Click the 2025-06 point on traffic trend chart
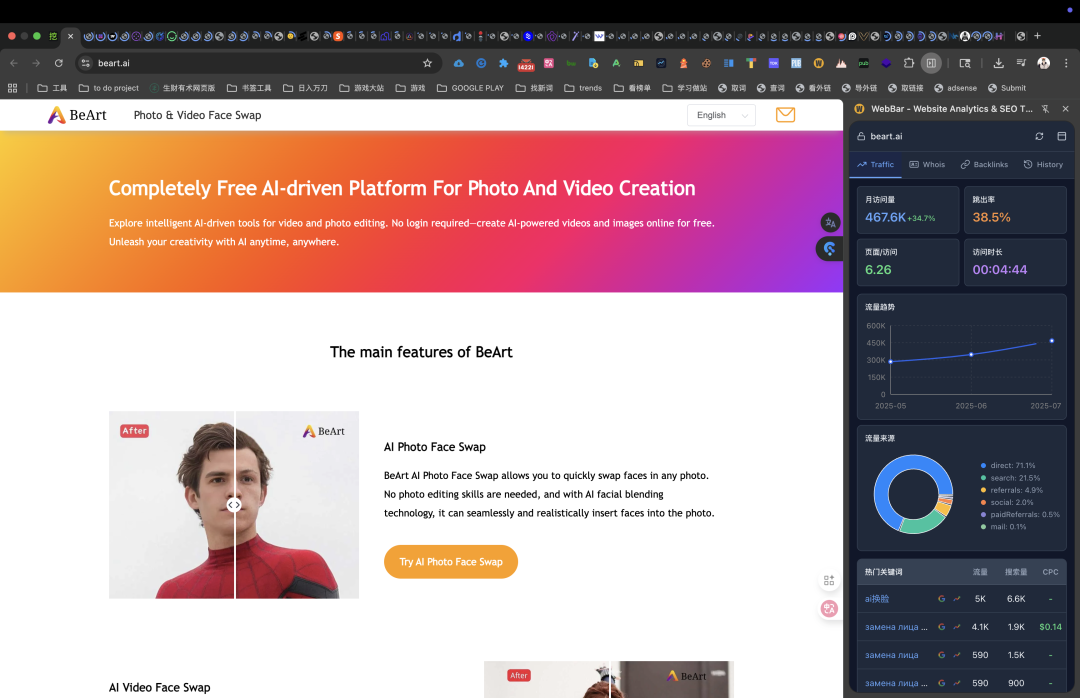The image size is (1080, 698). pos(971,355)
